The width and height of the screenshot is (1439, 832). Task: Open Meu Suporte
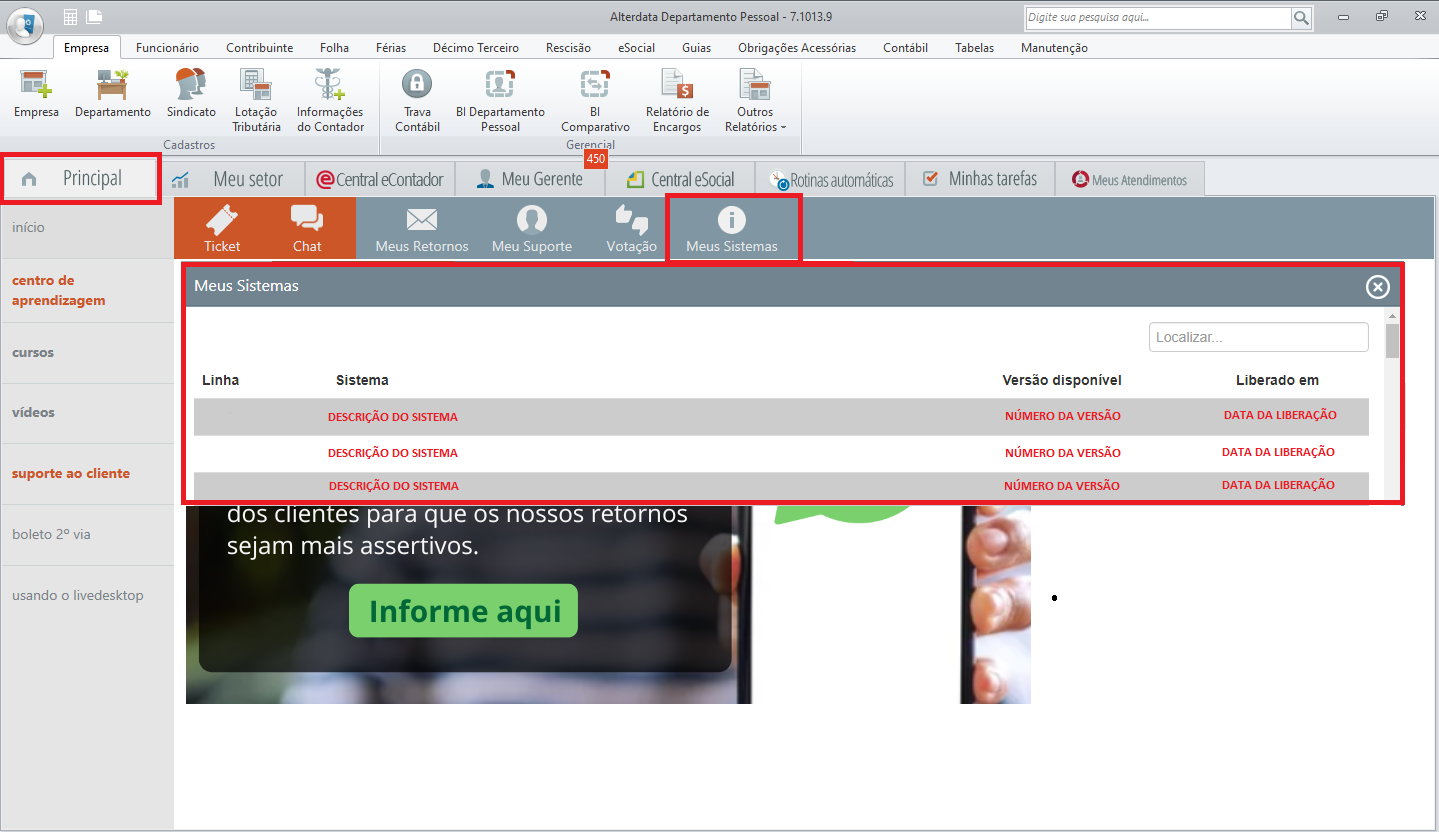[532, 228]
